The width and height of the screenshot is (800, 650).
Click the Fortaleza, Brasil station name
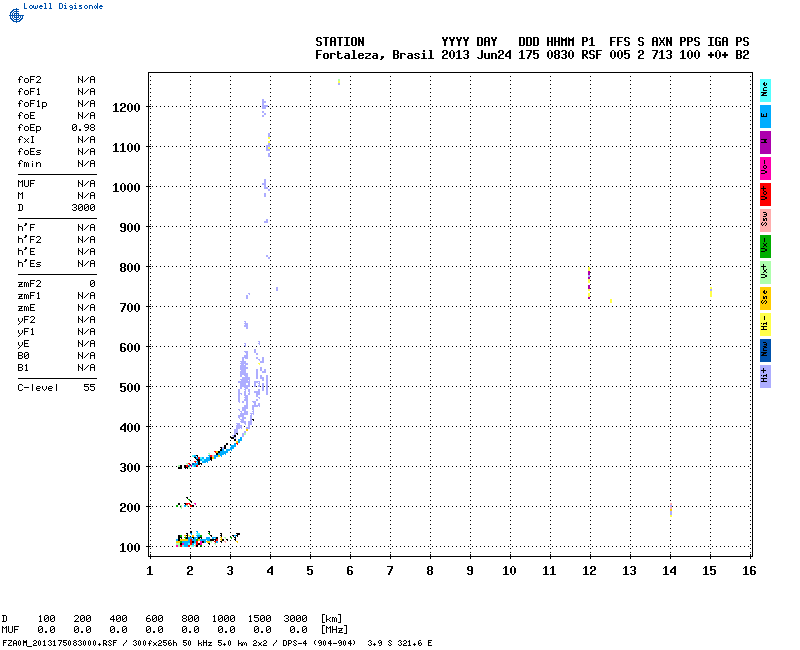click(x=374, y=55)
